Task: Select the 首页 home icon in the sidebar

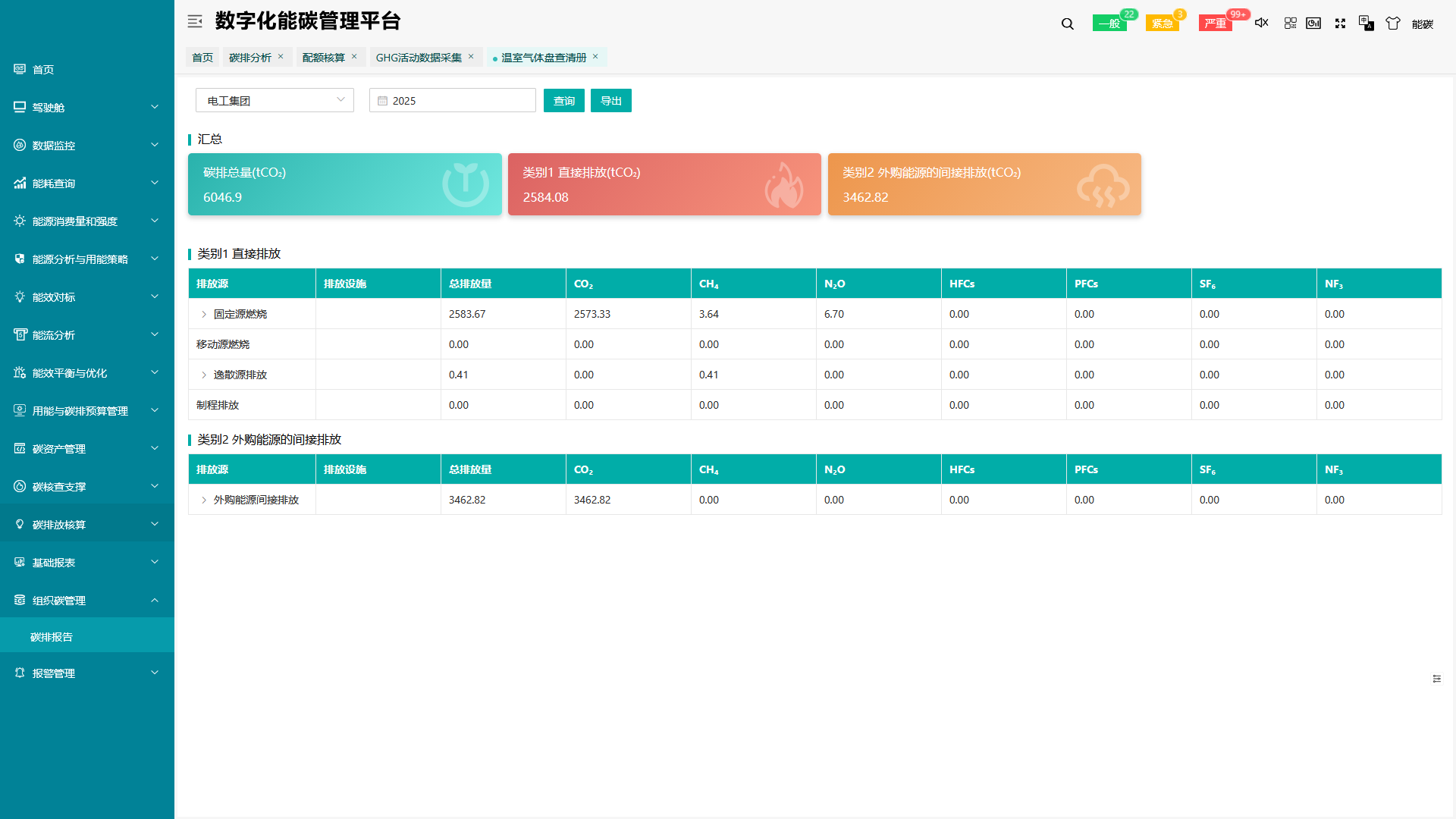Action: point(19,69)
